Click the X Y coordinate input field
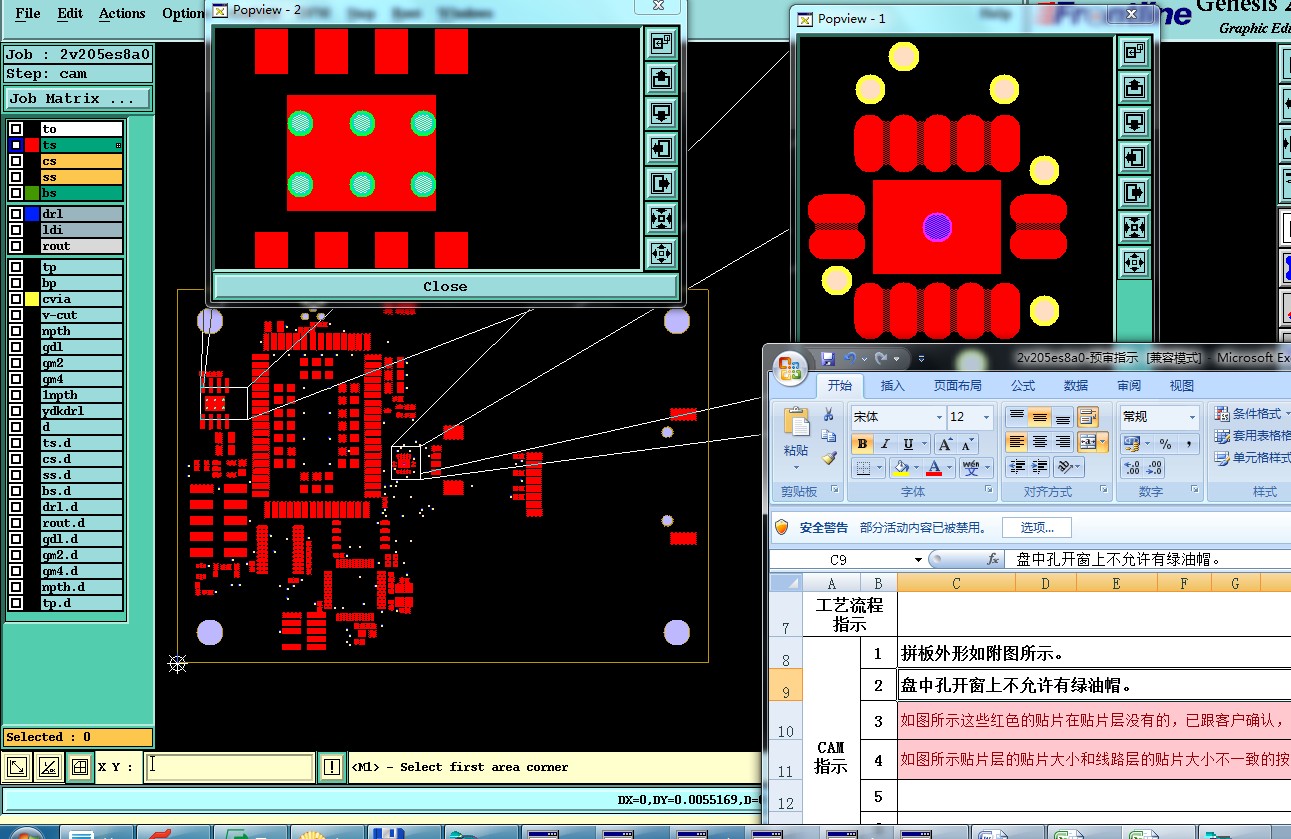The image size is (1291, 839). 229,767
